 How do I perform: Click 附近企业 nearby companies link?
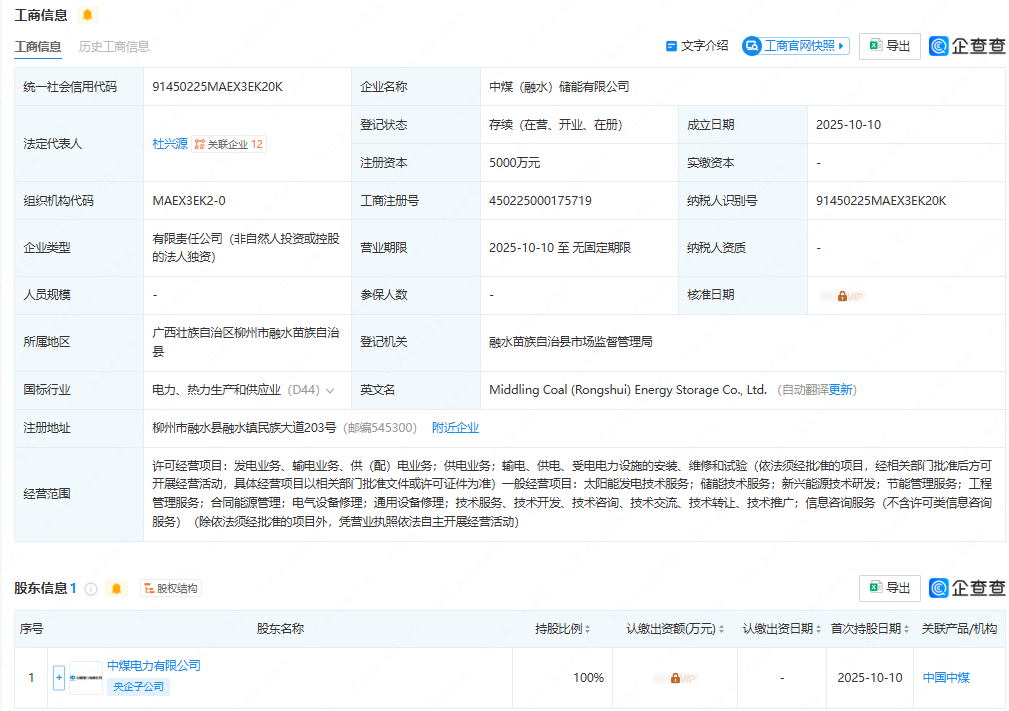point(455,428)
